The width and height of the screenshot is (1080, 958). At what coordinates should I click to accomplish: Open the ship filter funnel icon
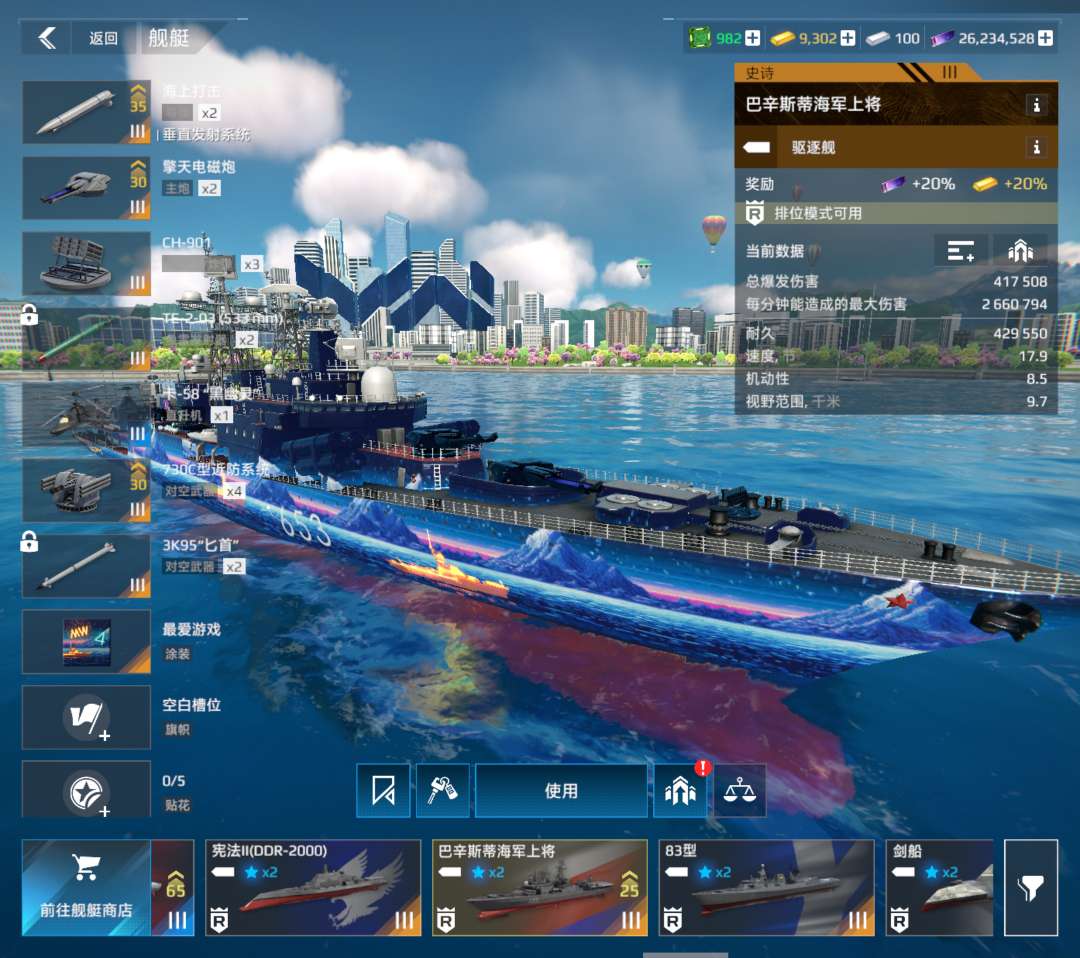pos(1030,887)
